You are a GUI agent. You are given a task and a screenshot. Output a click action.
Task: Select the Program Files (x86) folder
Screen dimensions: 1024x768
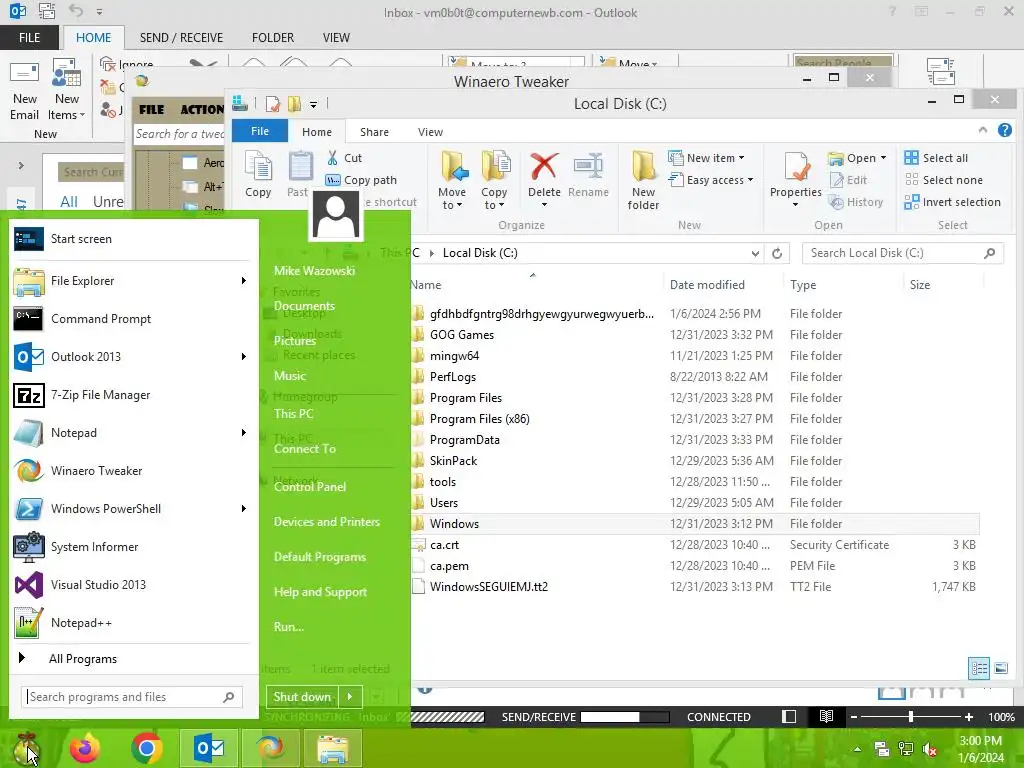click(479, 419)
